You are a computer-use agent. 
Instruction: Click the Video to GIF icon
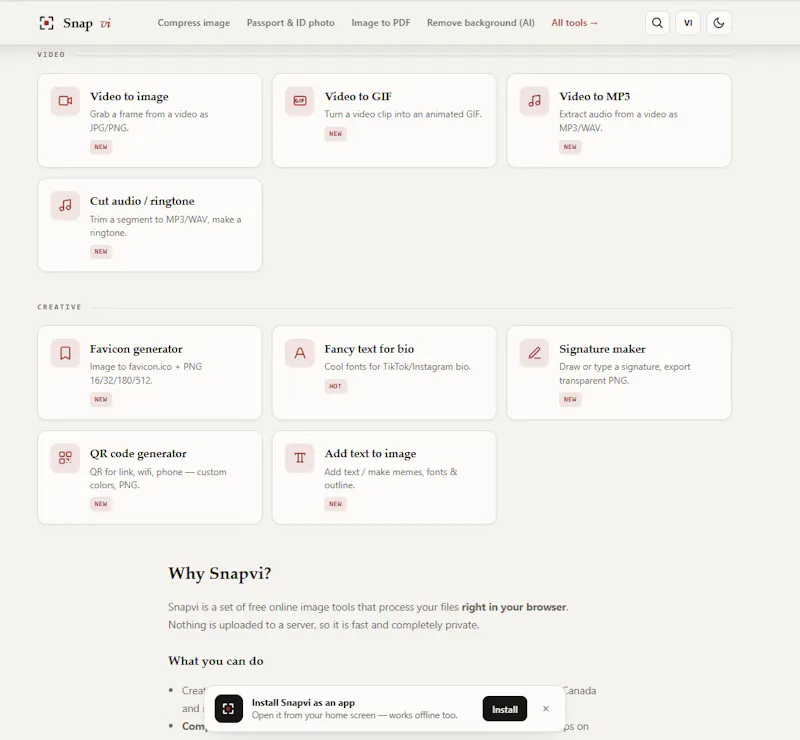(299, 101)
